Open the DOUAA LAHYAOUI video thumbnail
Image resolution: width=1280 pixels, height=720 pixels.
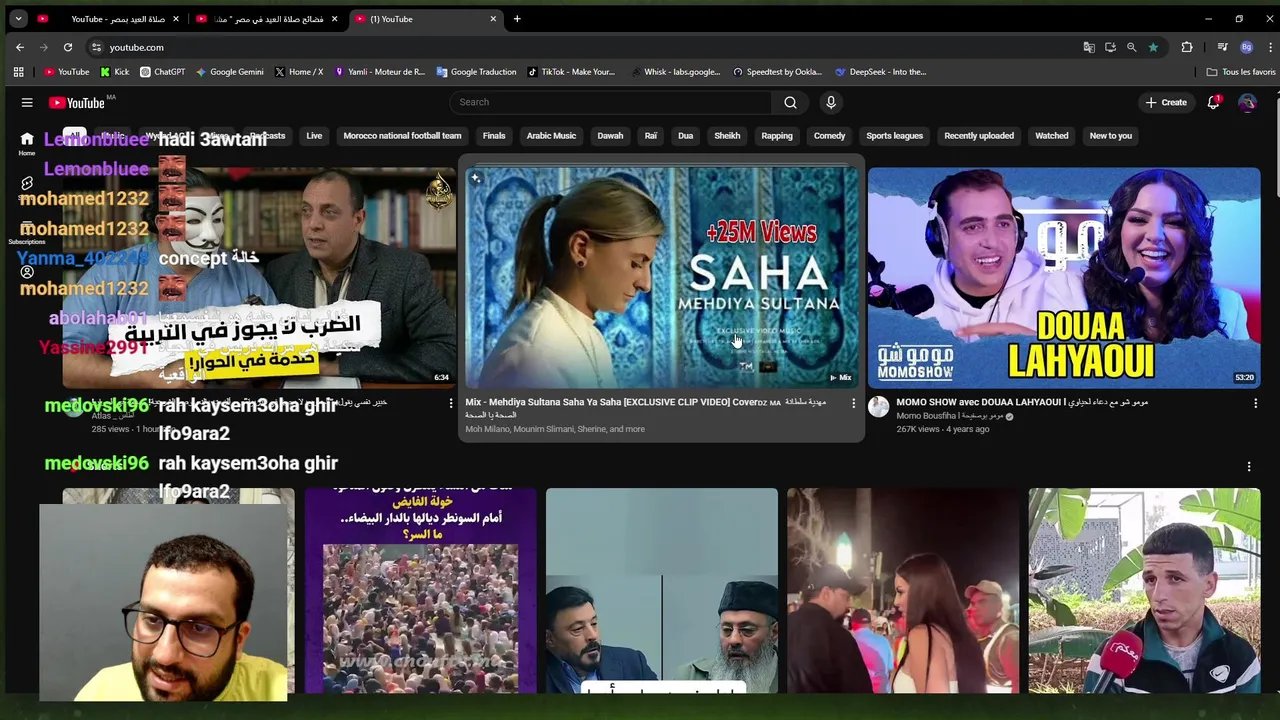click(1064, 277)
